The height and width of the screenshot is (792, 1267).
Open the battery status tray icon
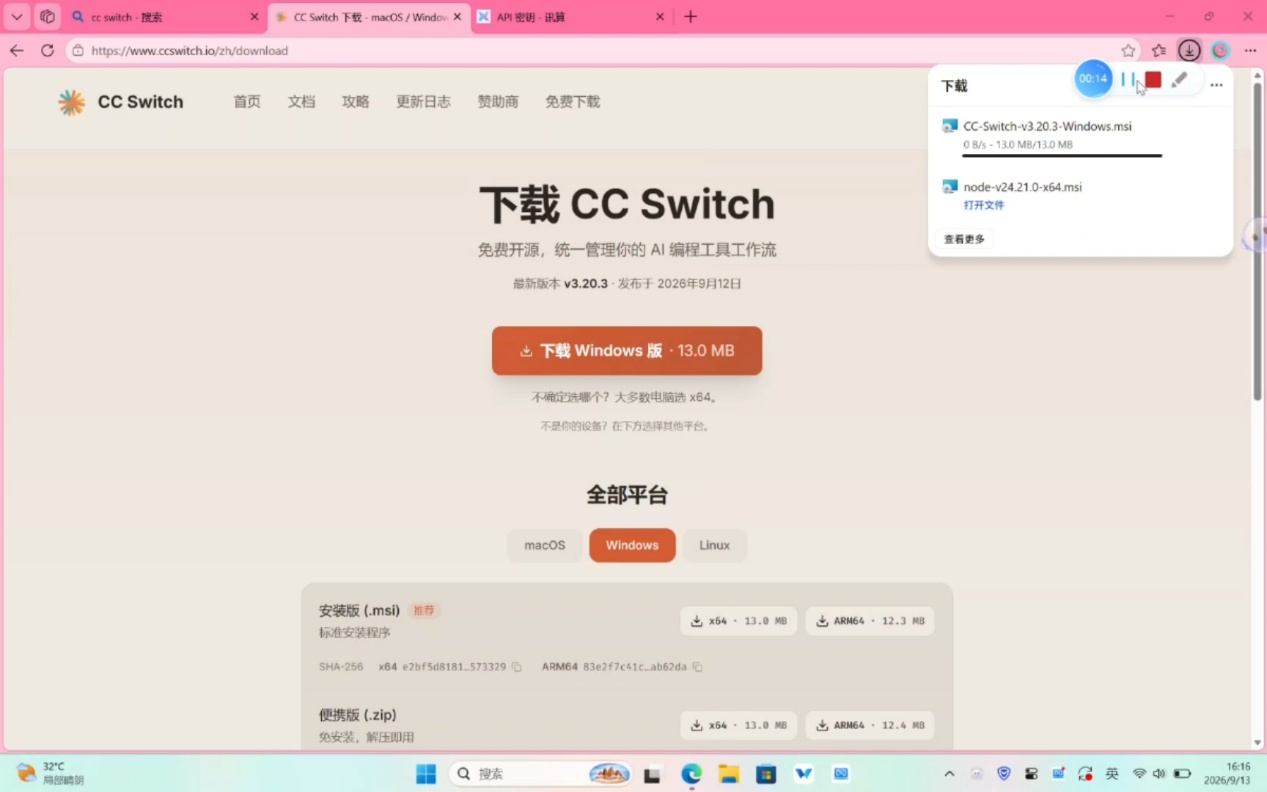pos(1182,774)
